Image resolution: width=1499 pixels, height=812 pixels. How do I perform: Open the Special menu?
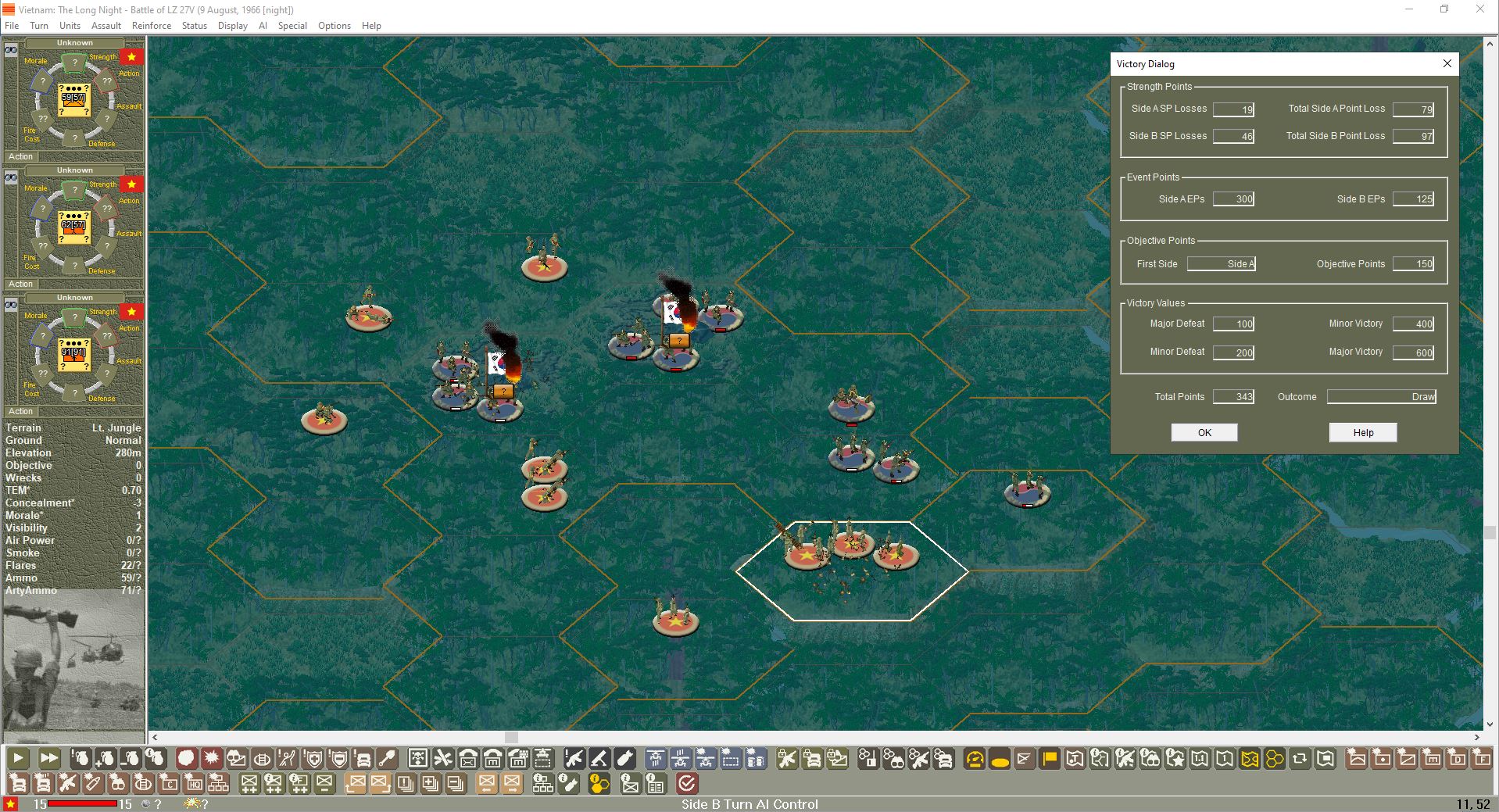click(x=292, y=26)
